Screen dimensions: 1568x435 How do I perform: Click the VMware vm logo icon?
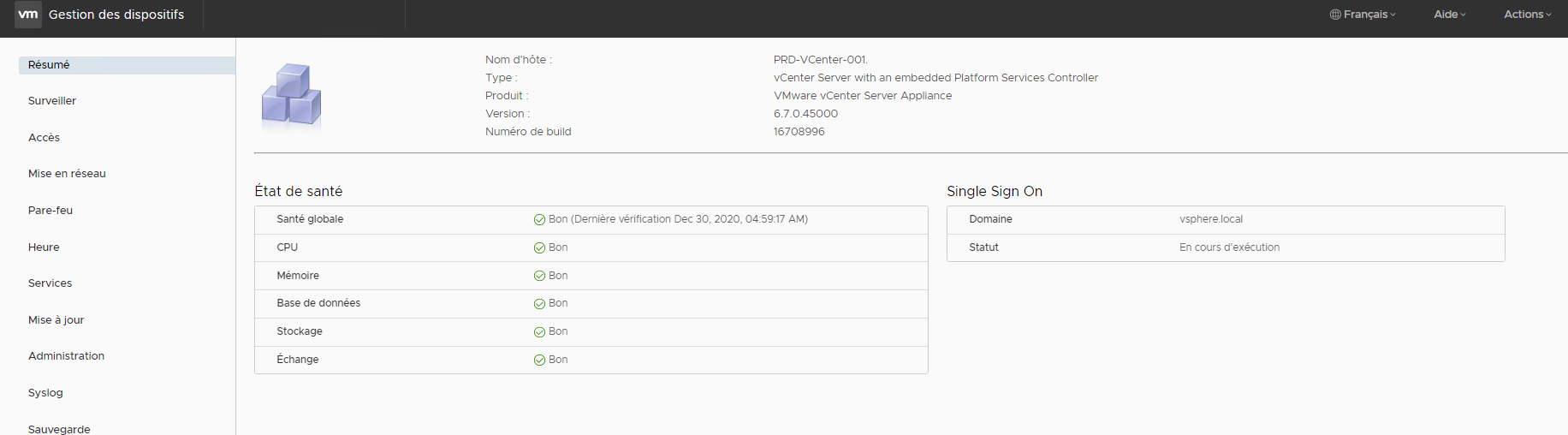click(x=28, y=15)
